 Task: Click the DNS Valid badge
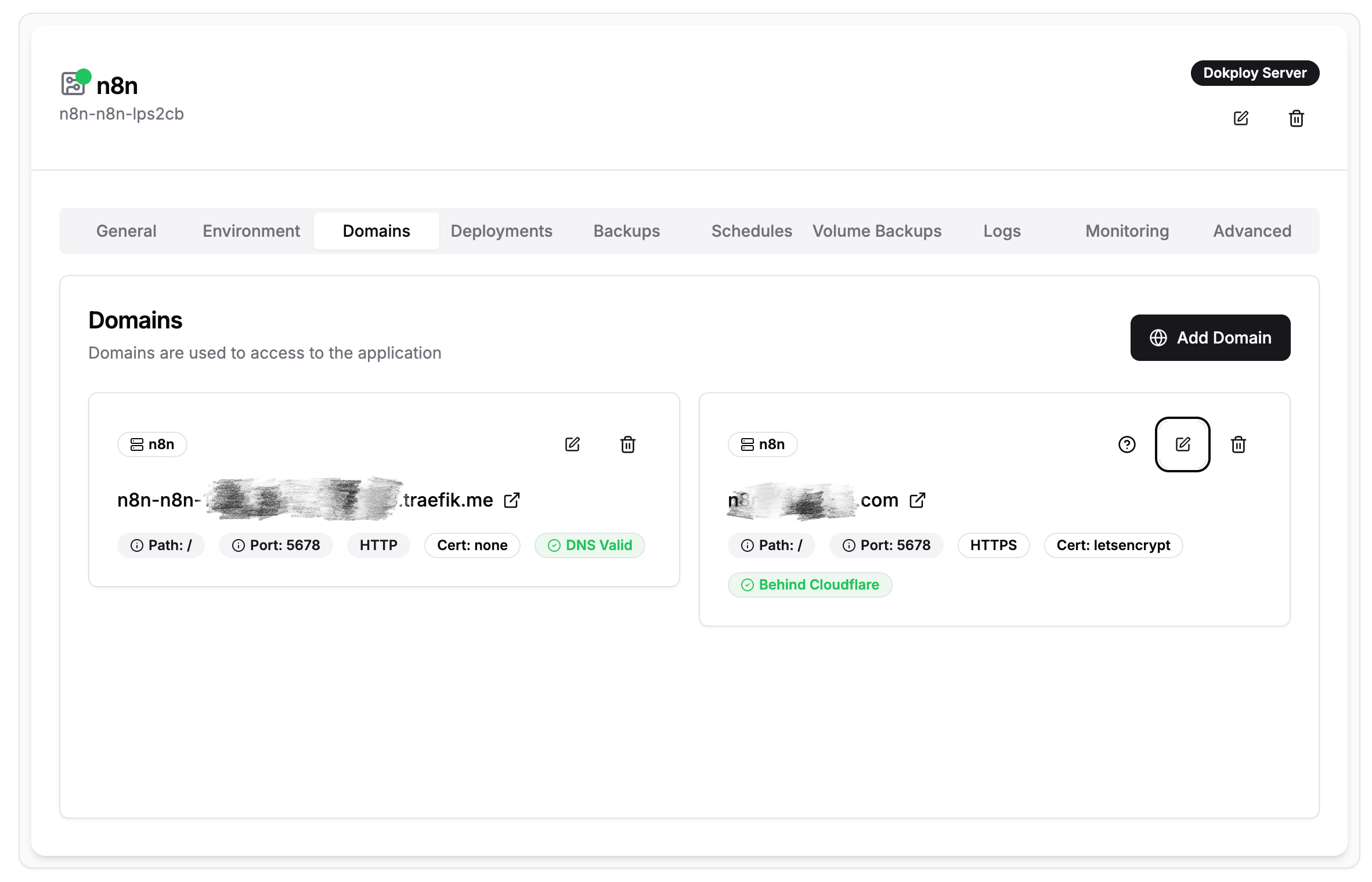point(590,545)
